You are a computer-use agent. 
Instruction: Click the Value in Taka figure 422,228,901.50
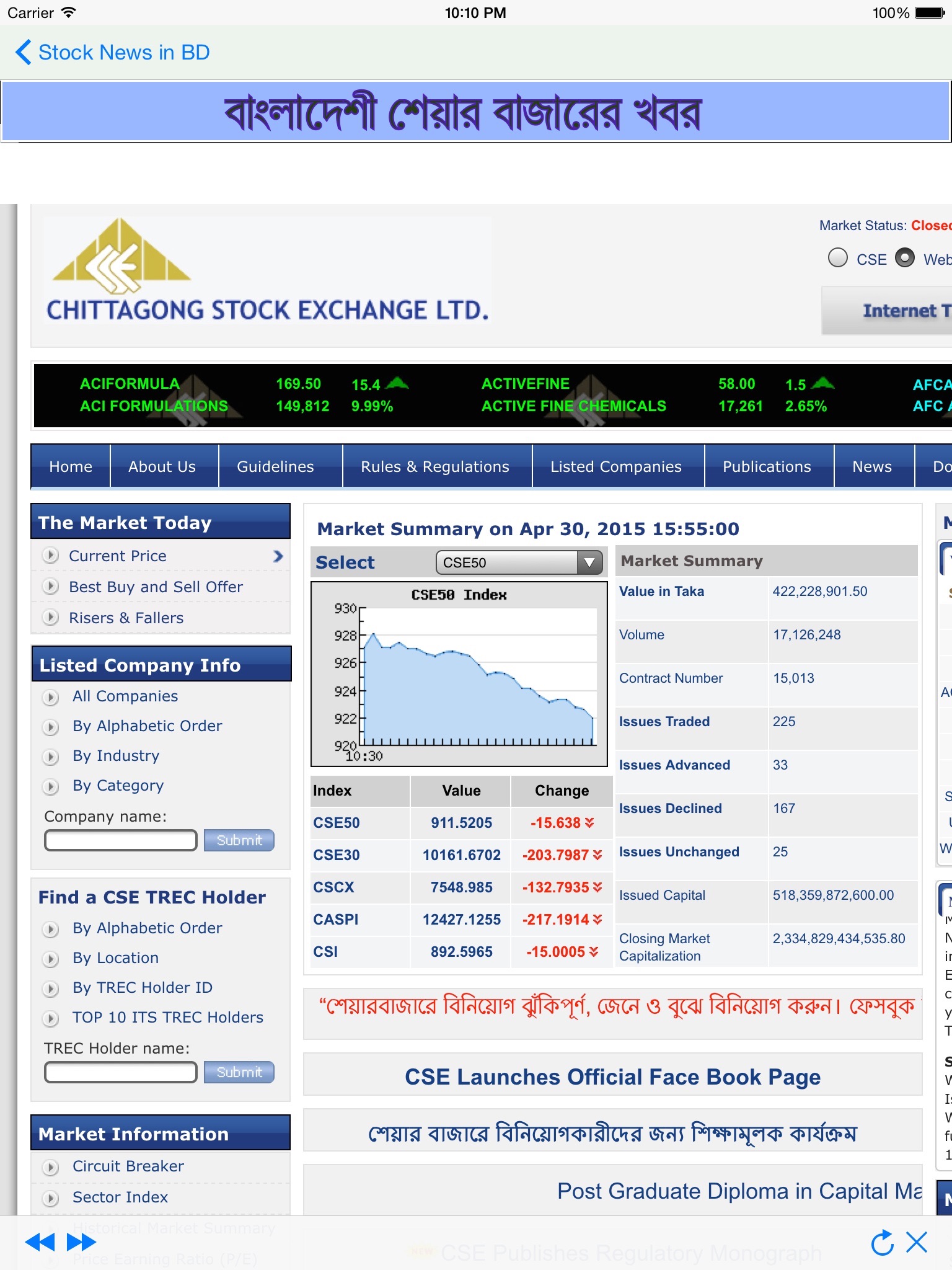point(819,591)
